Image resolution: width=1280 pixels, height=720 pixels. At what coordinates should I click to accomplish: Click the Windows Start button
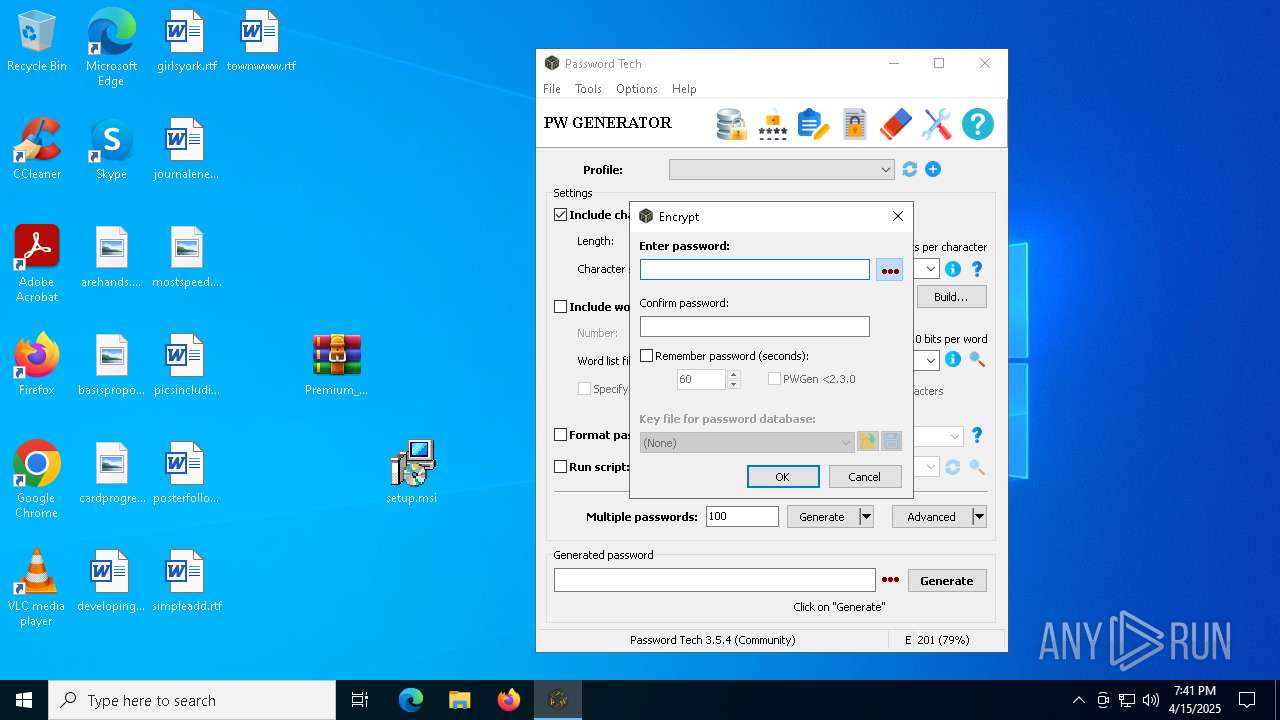click(24, 700)
